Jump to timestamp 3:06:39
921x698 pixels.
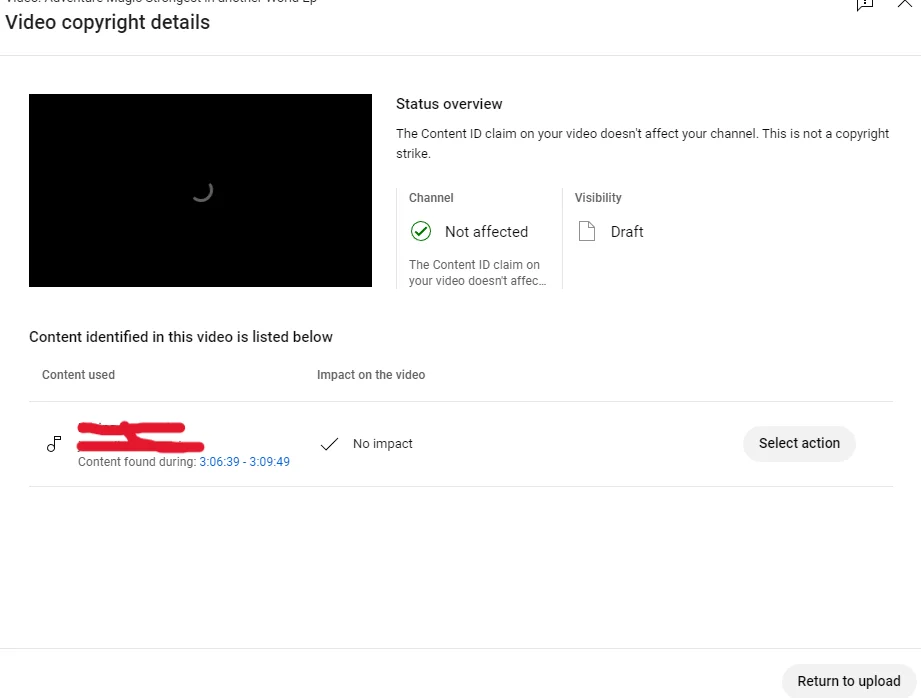point(219,462)
